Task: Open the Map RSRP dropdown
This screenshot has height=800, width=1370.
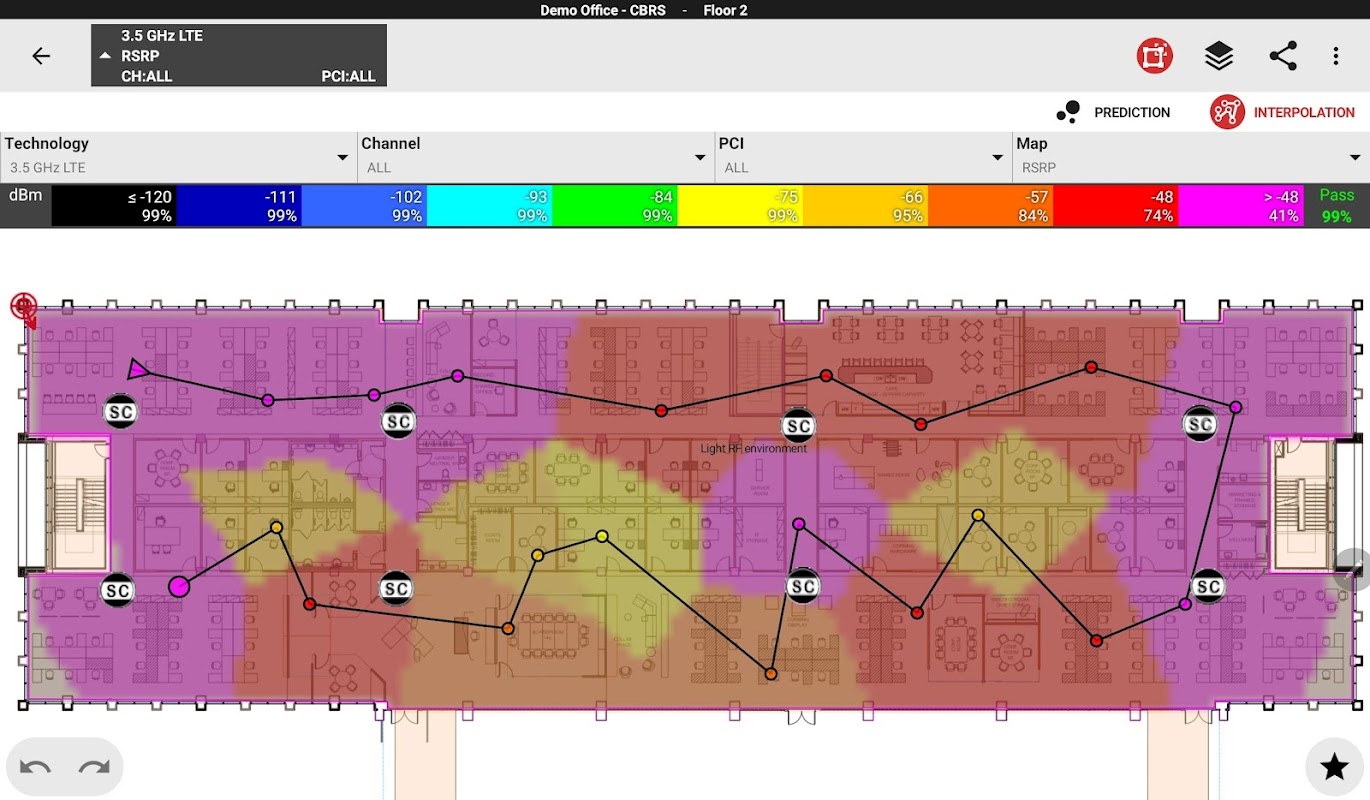Action: pos(1190,157)
